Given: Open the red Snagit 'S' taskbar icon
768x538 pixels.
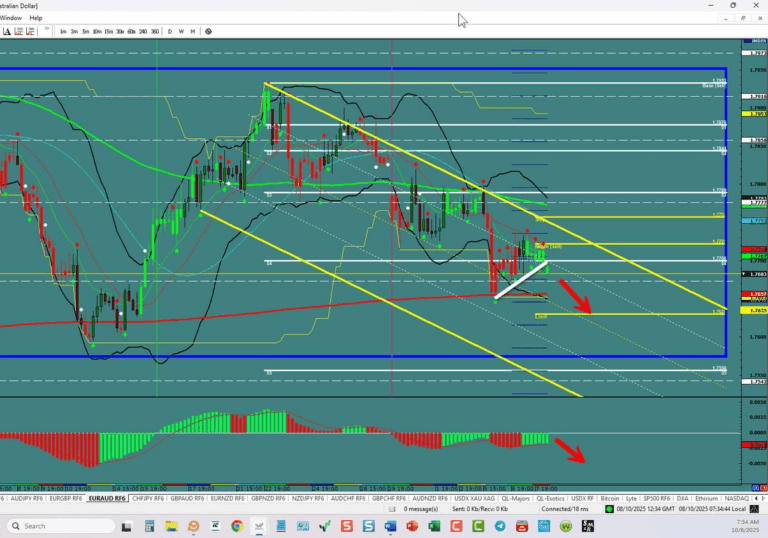Looking at the screenshot, I should point(347,526).
